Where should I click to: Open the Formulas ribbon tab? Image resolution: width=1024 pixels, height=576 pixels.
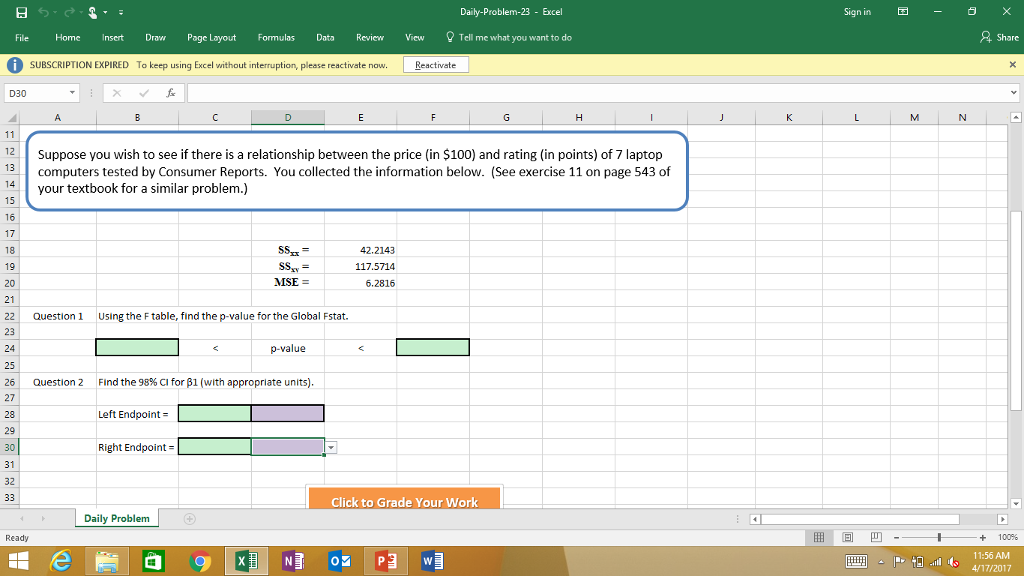(275, 37)
